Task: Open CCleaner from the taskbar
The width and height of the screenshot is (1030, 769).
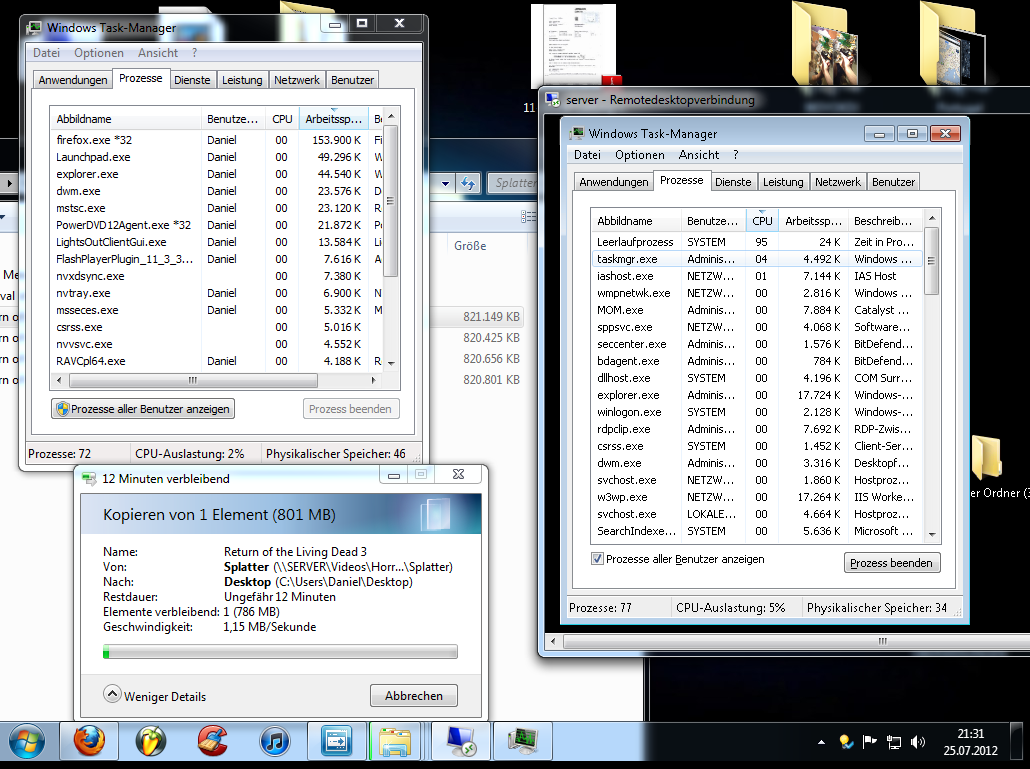Action: click(x=212, y=742)
